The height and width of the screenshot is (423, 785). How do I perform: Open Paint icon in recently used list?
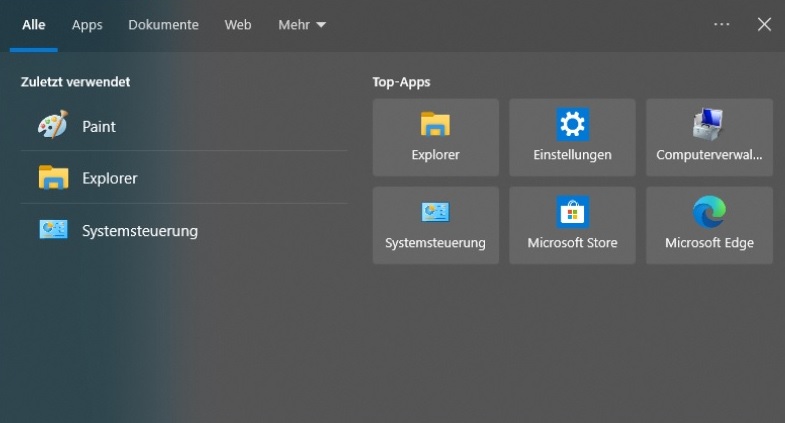53,124
